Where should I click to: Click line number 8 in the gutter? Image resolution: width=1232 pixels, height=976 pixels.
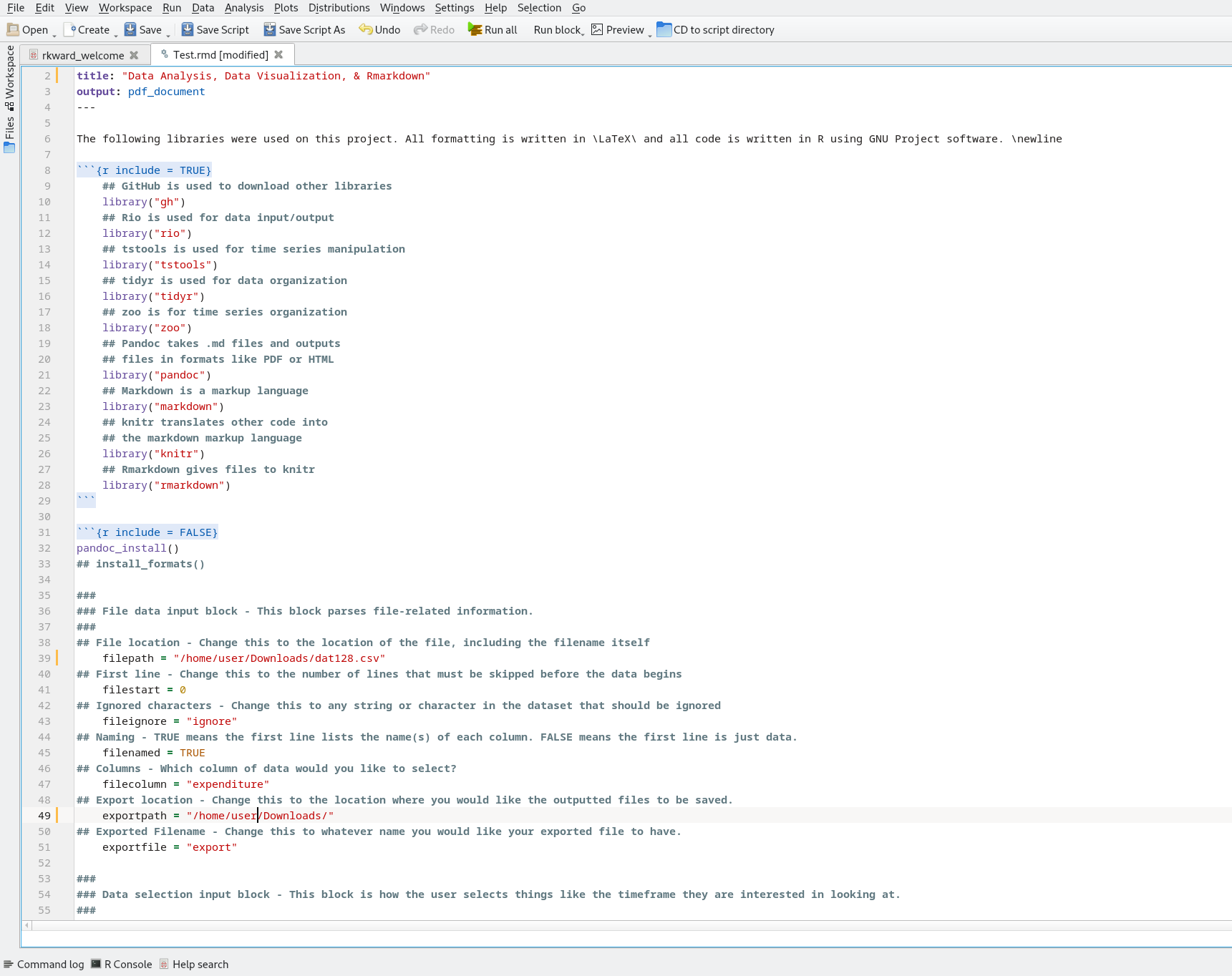[x=47, y=170]
